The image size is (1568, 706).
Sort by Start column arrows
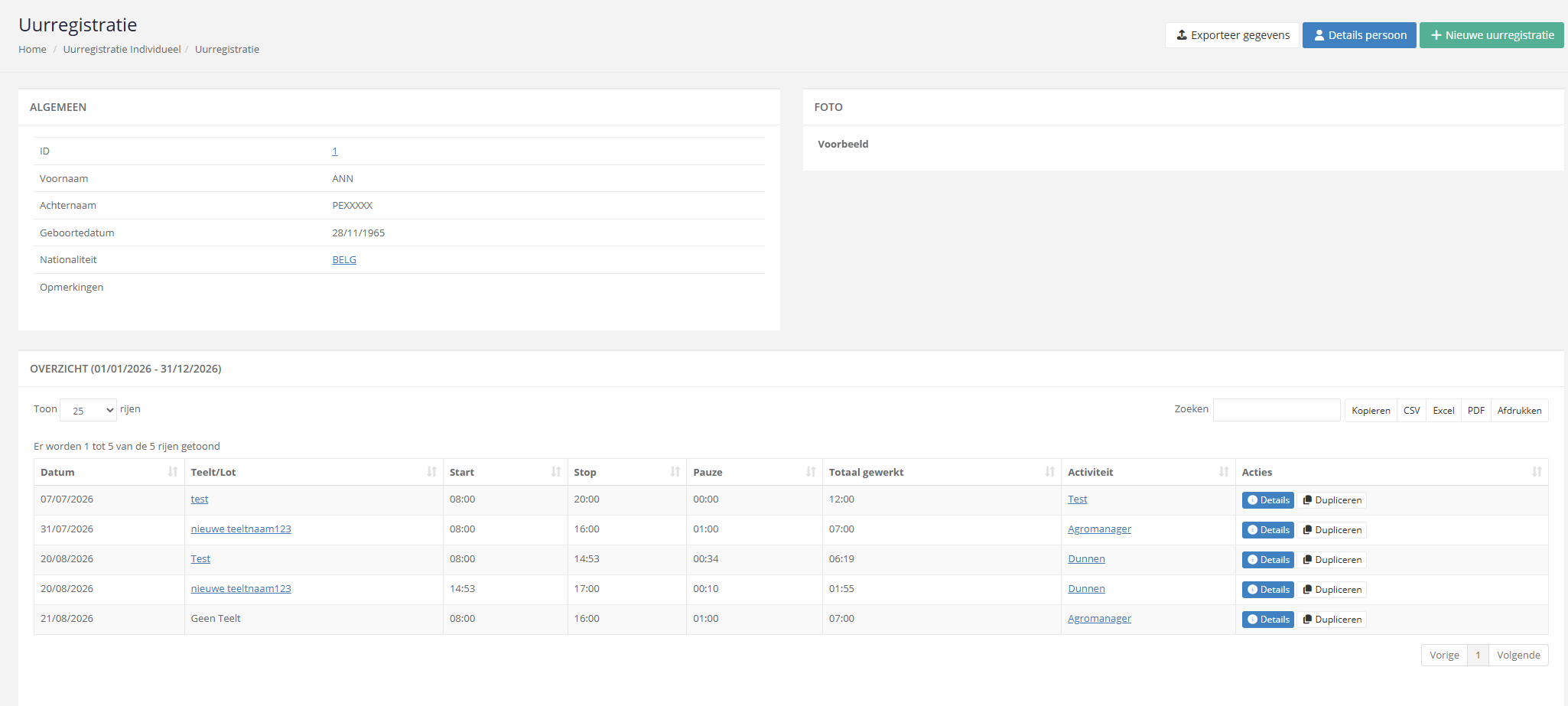[556, 472]
